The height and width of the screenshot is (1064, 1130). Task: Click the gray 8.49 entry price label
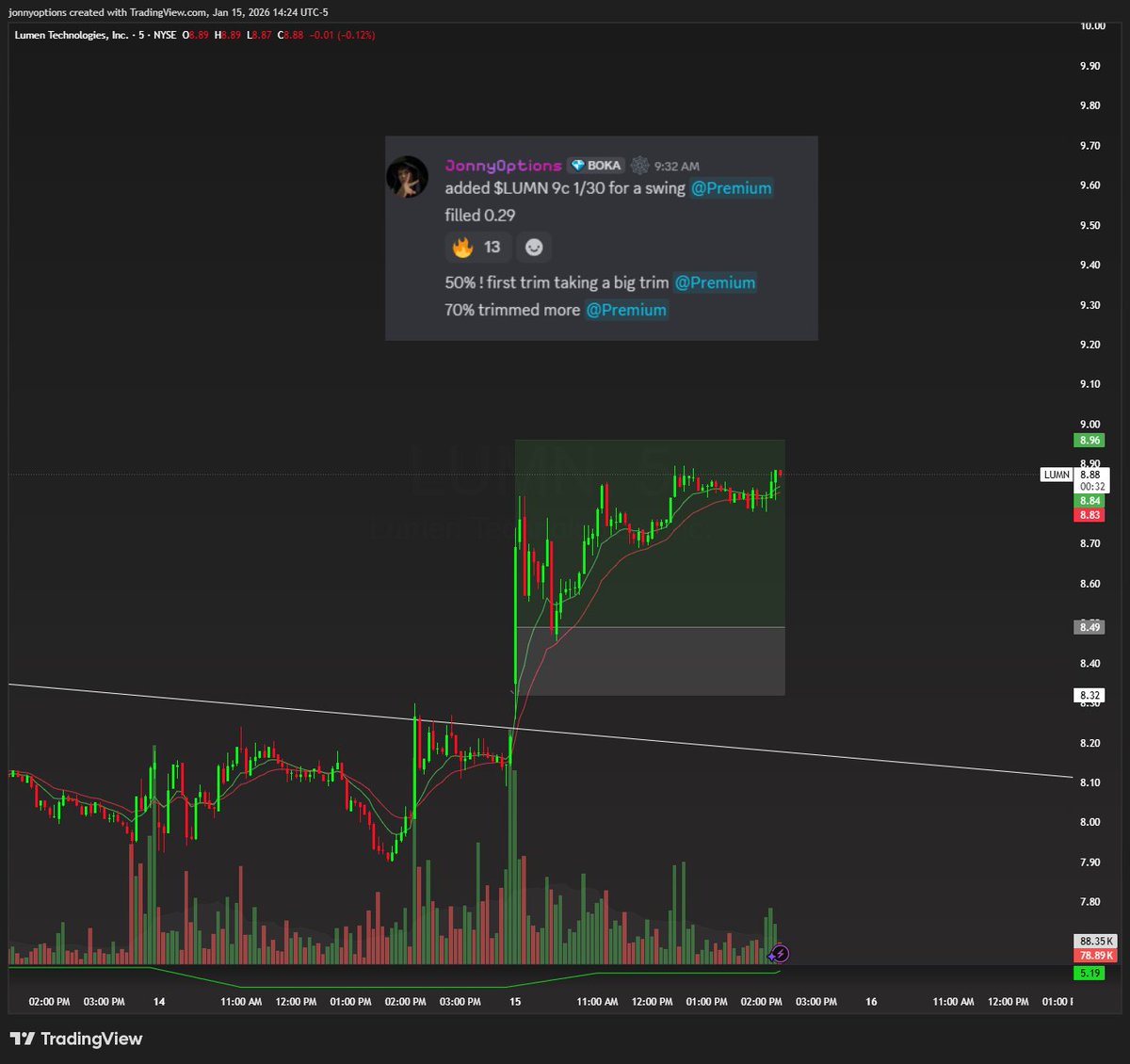[1090, 627]
